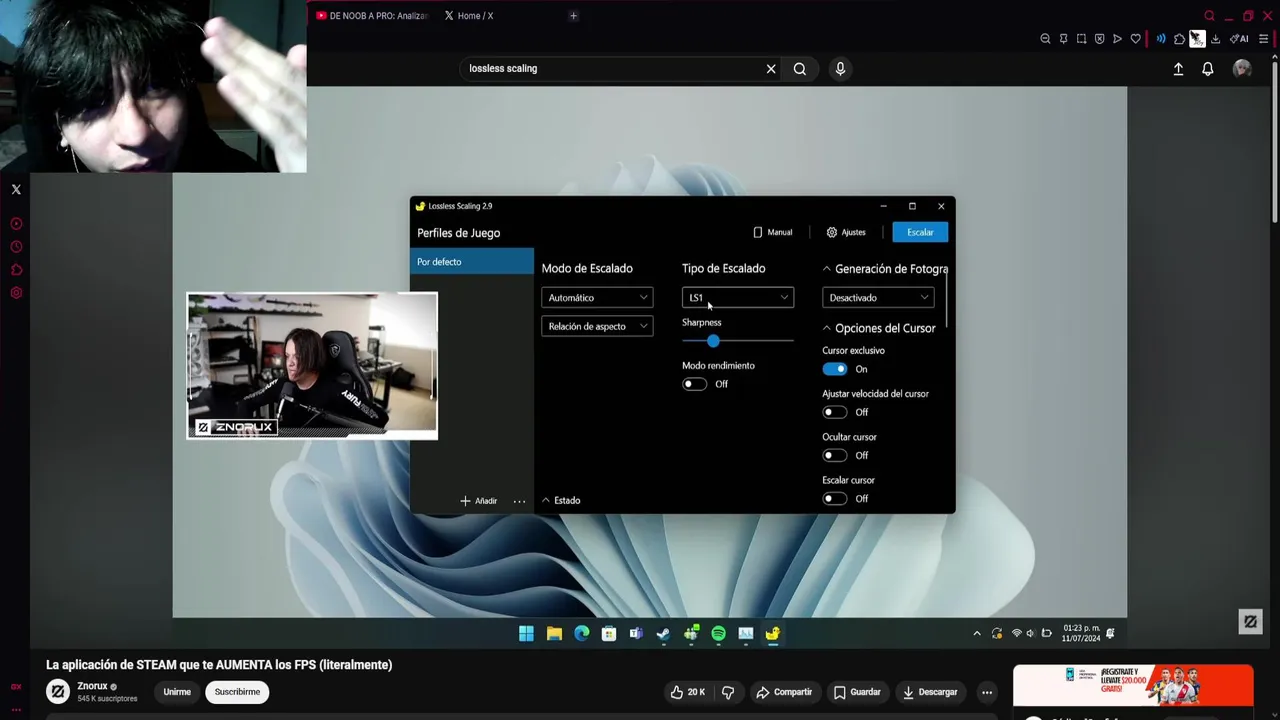Clear the YouTube search text

tap(771, 69)
